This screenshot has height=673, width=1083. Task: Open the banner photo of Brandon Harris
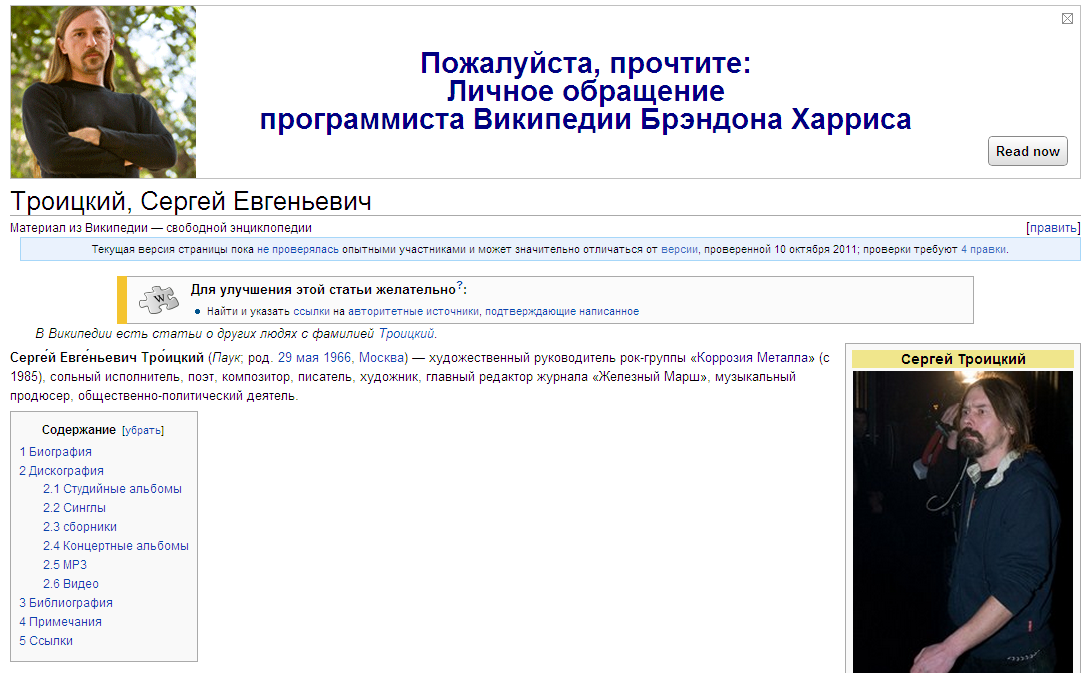click(104, 92)
